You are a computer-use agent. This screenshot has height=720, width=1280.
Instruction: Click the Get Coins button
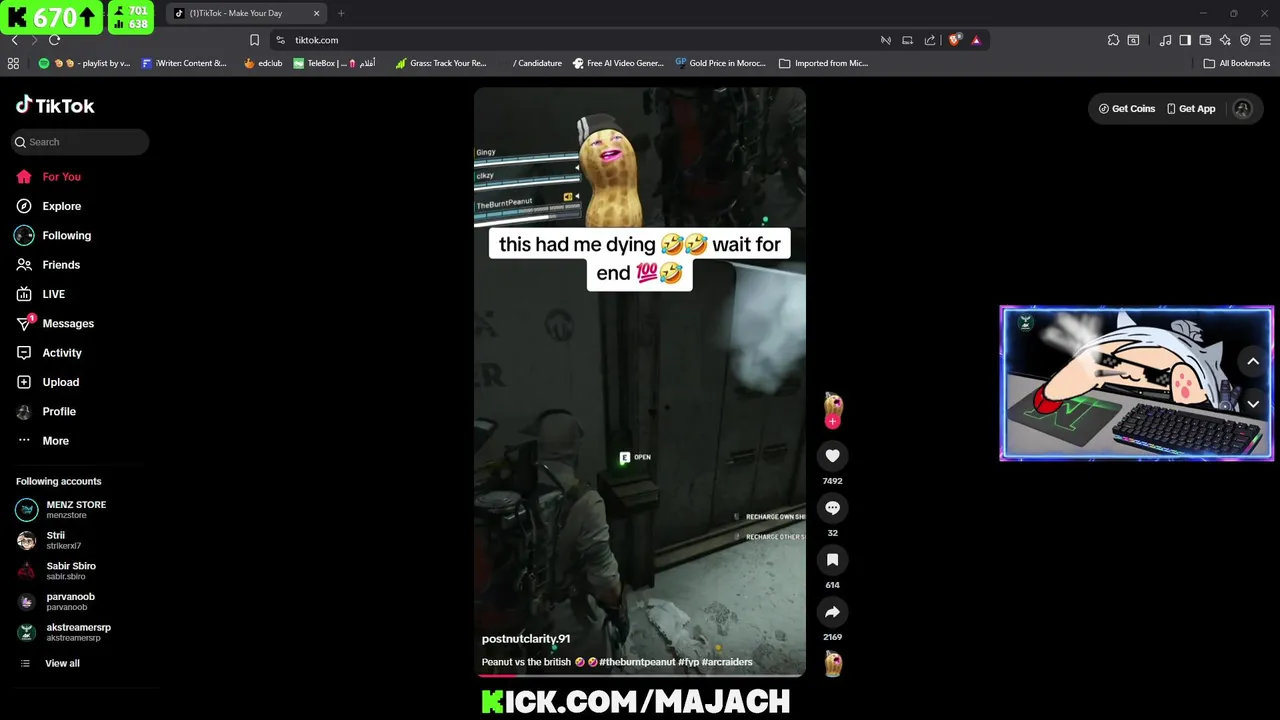[1127, 109]
